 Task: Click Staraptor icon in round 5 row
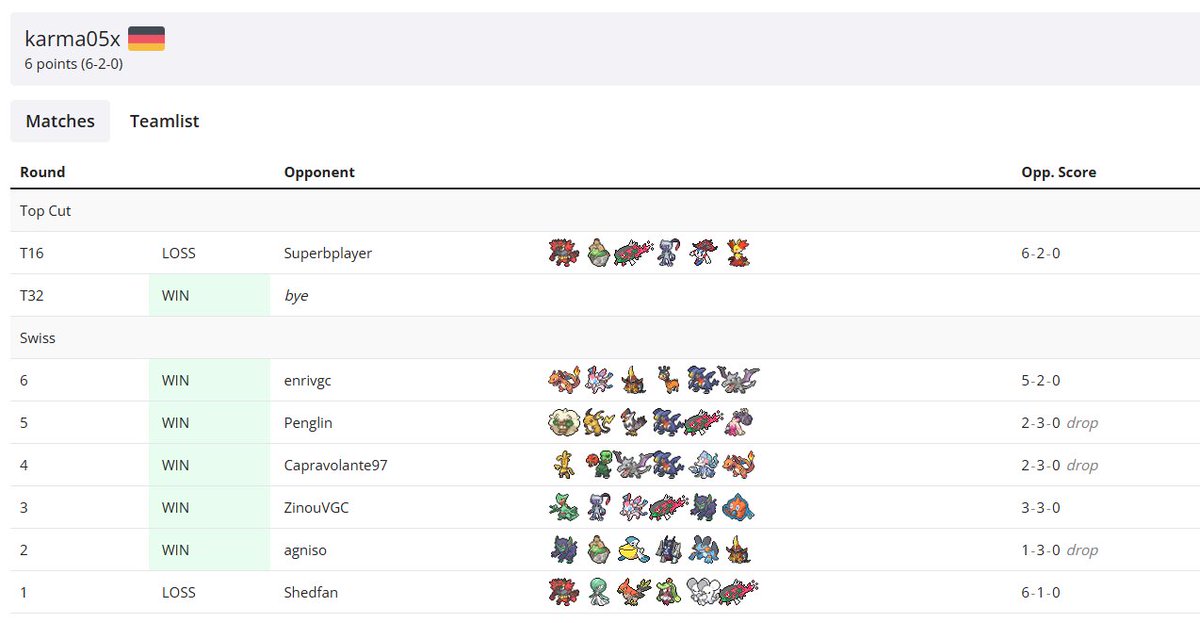[633, 422]
